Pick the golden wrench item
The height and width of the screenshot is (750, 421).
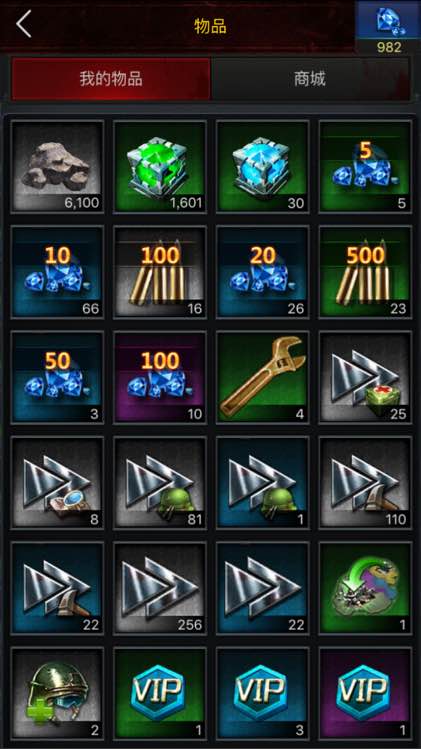[x=263, y=377]
